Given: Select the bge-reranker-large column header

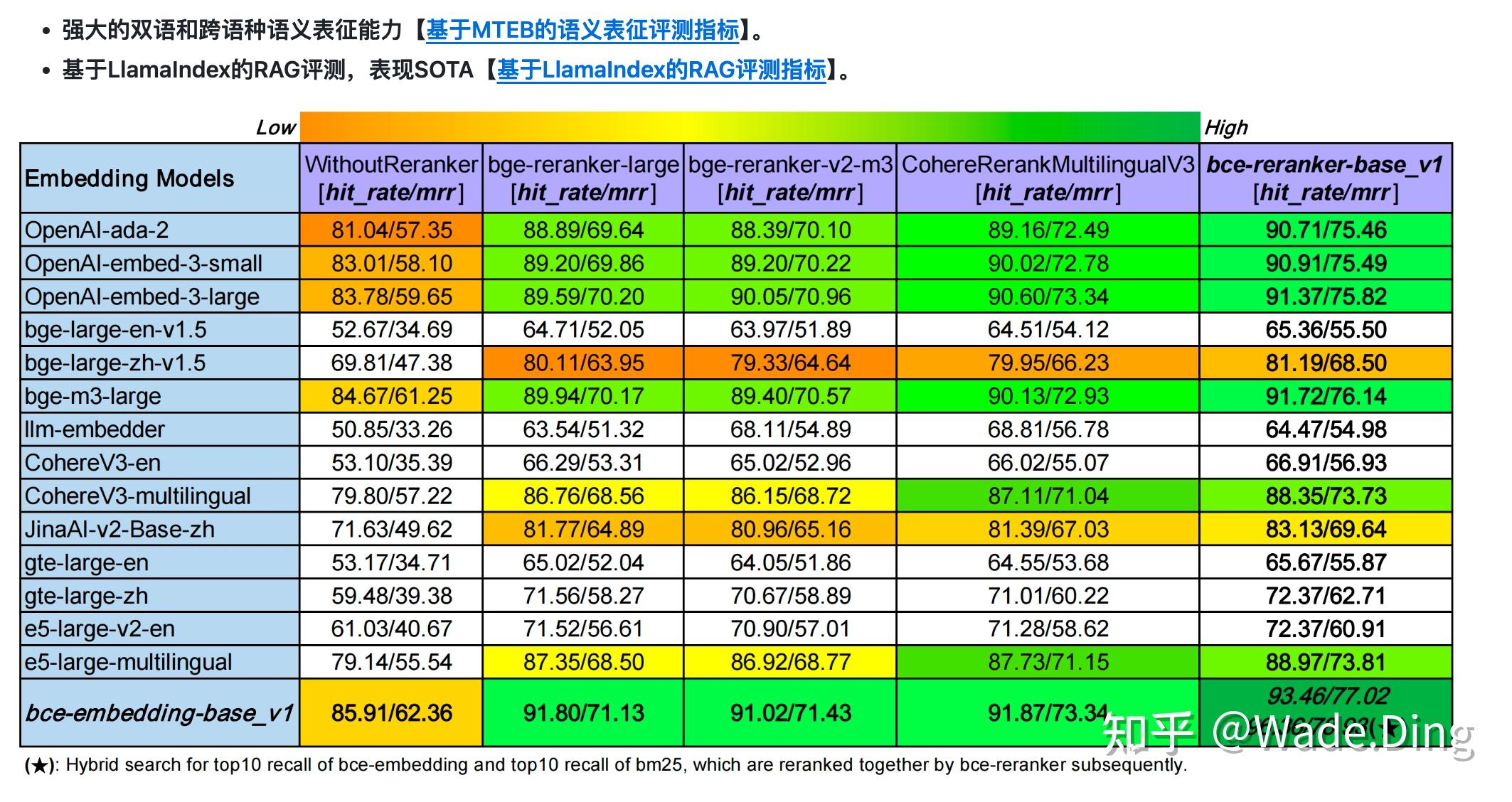Looking at the screenshot, I should [x=582, y=178].
